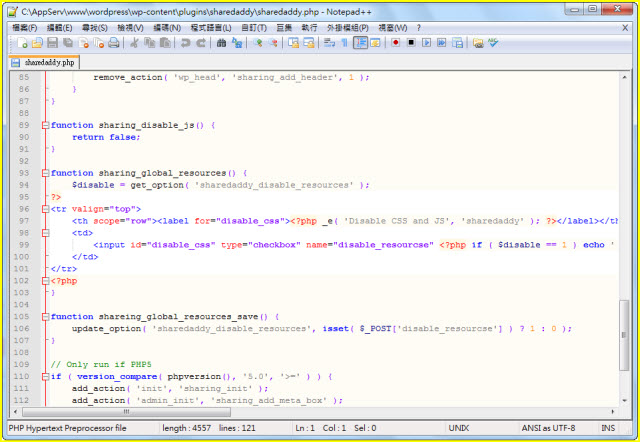Viewport: 640px width, 442px height.
Task: Collapse the sharing_disable_js function fold marker
Action: click(x=45, y=125)
